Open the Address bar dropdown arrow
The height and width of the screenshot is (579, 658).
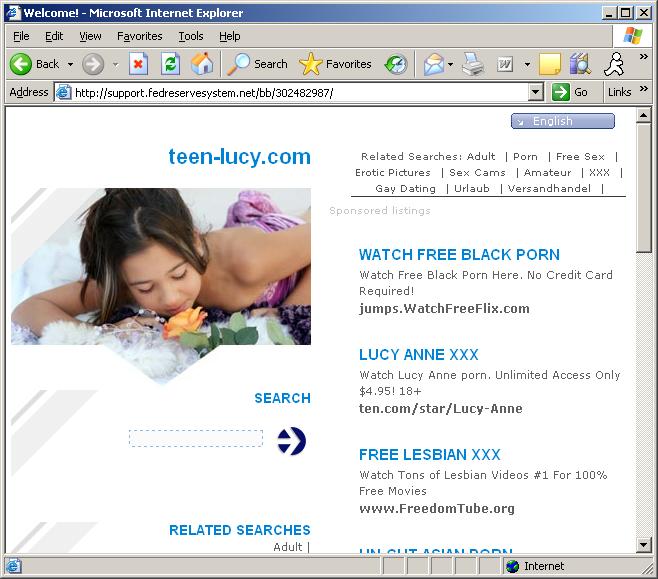[x=535, y=92]
